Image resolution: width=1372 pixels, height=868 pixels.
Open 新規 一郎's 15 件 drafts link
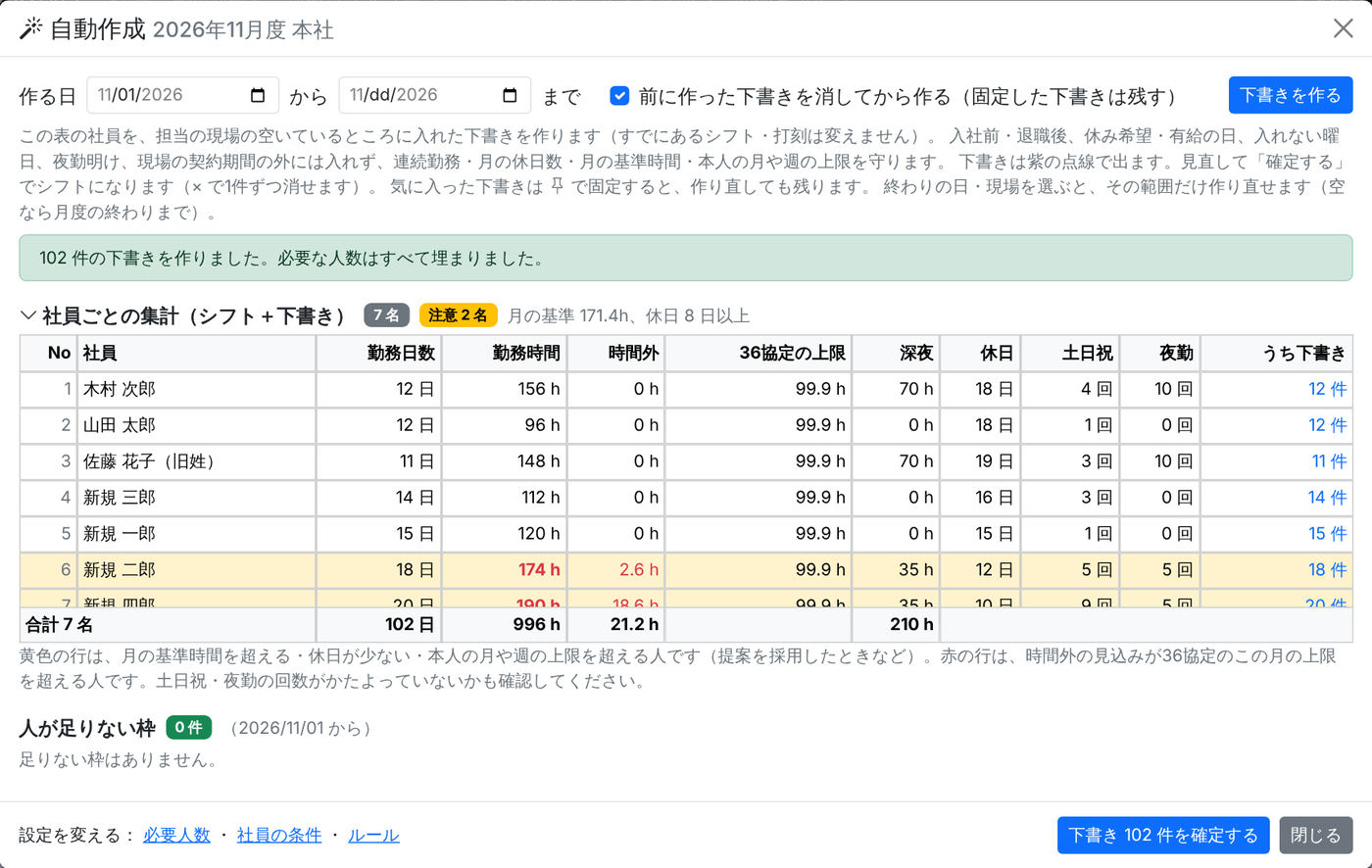1327,534
